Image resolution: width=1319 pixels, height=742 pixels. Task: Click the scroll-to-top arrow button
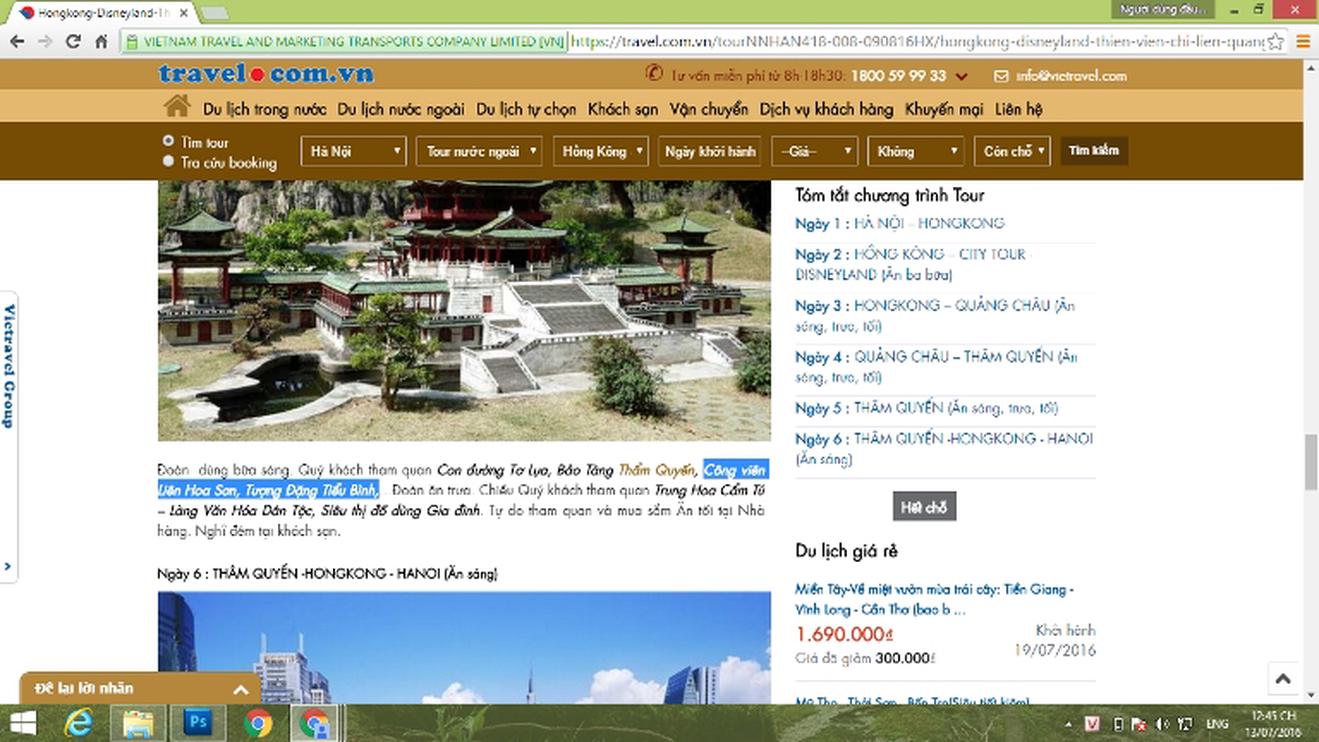(1283, 679)
